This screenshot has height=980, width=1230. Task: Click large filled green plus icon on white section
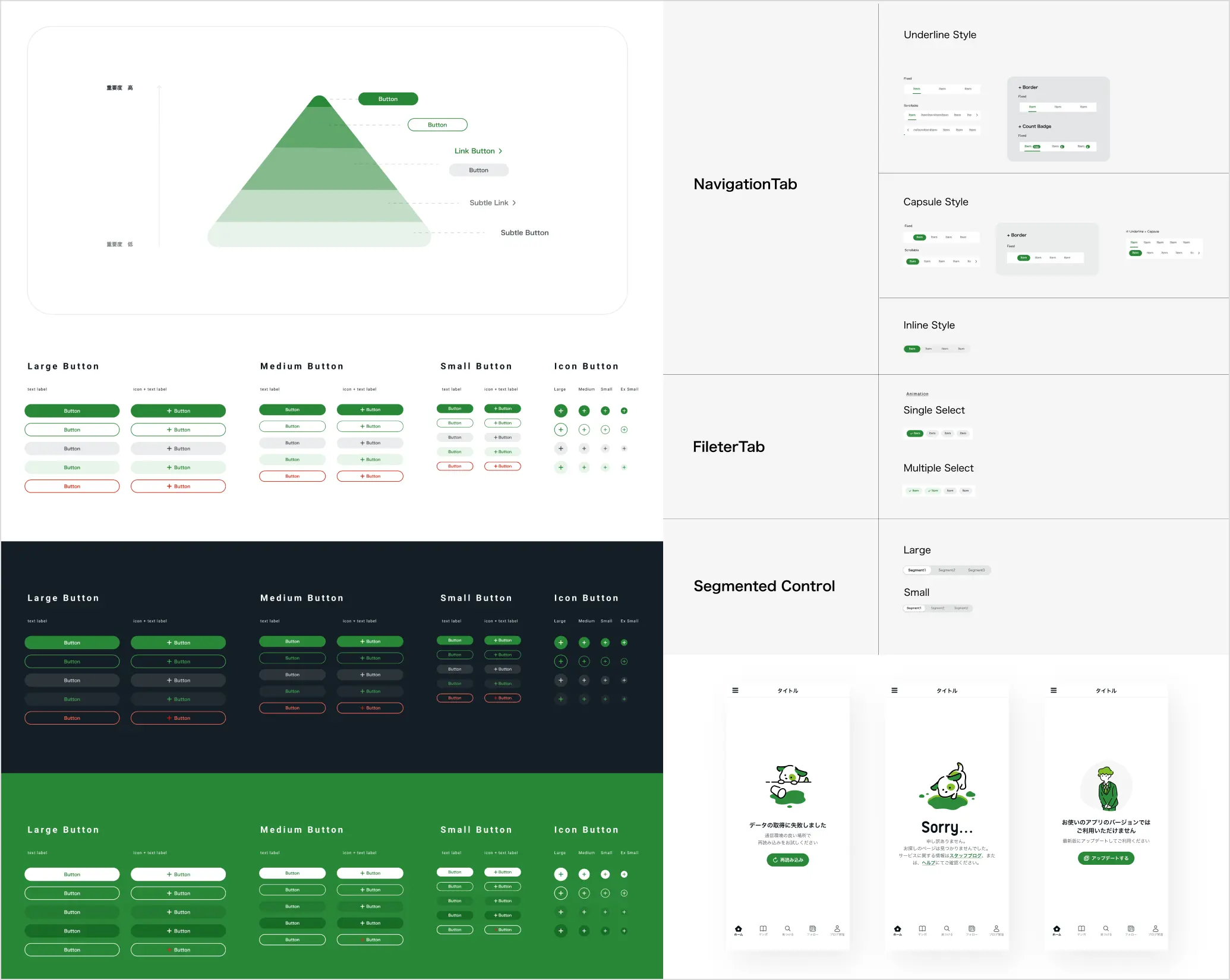pos(560,410)
